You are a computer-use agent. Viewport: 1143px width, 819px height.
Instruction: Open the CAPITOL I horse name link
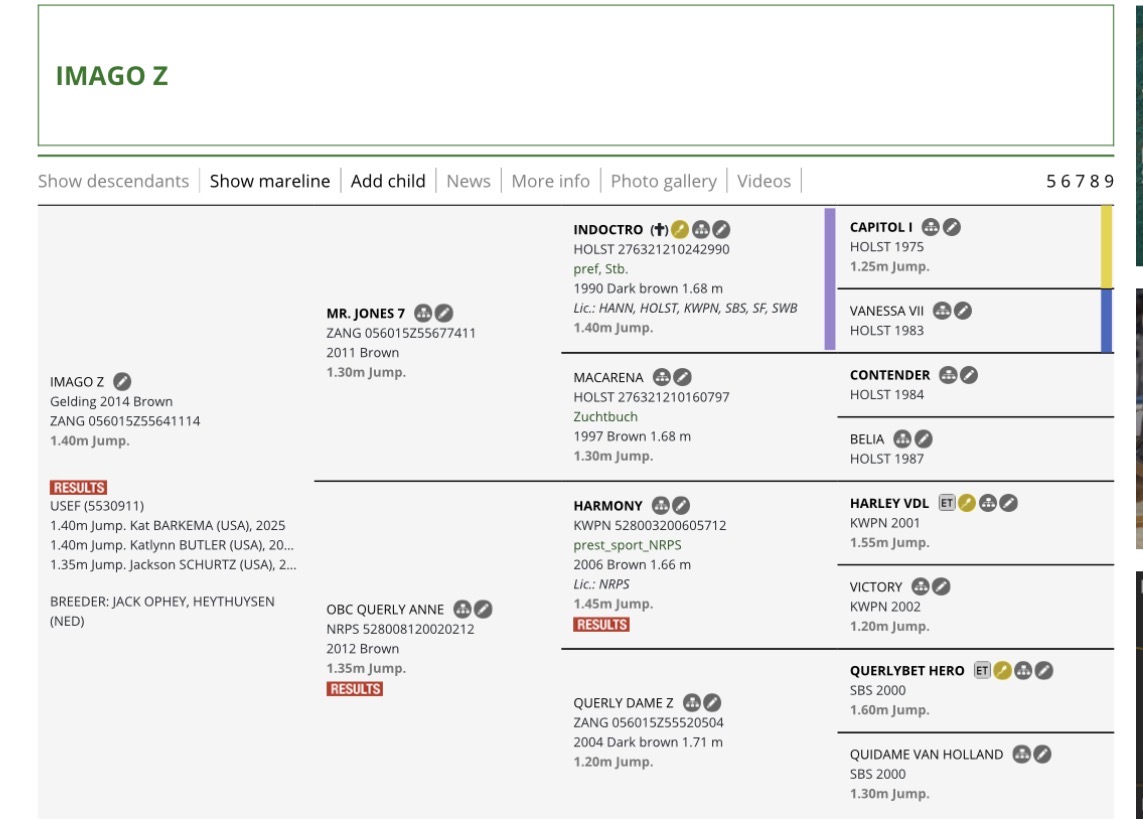pos(881,227)
